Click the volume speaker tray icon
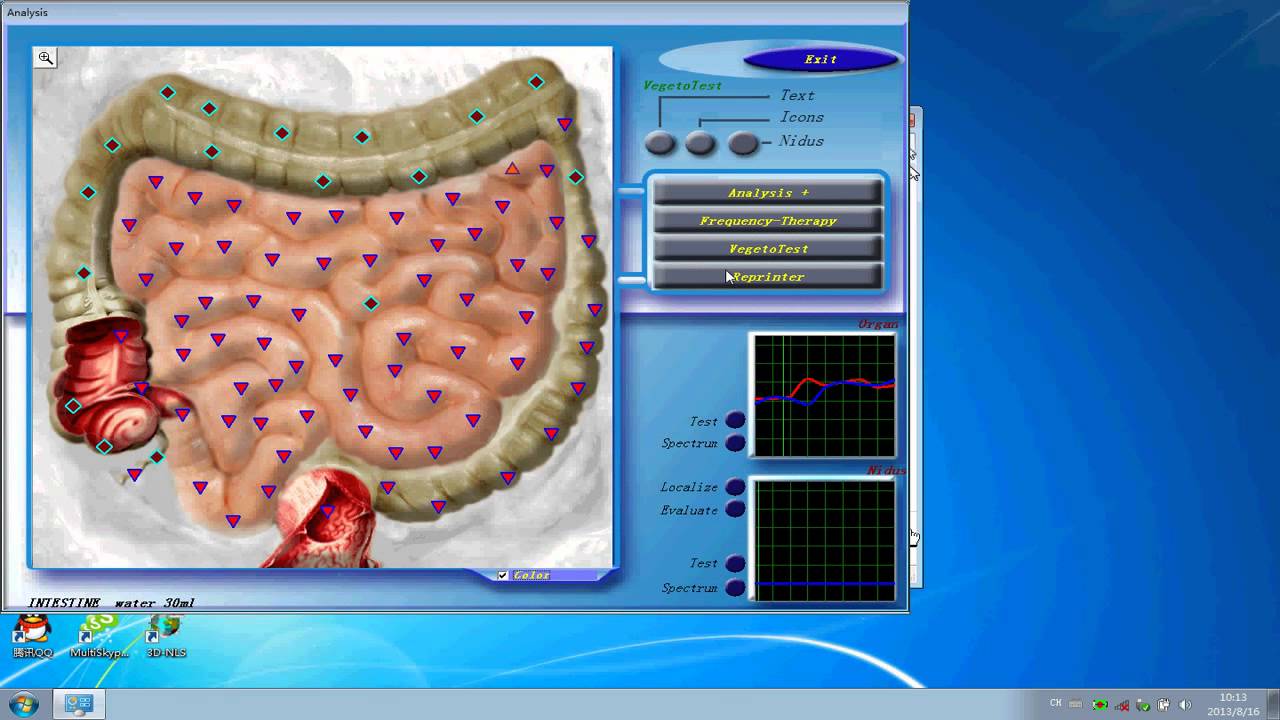 point(1186,704)
